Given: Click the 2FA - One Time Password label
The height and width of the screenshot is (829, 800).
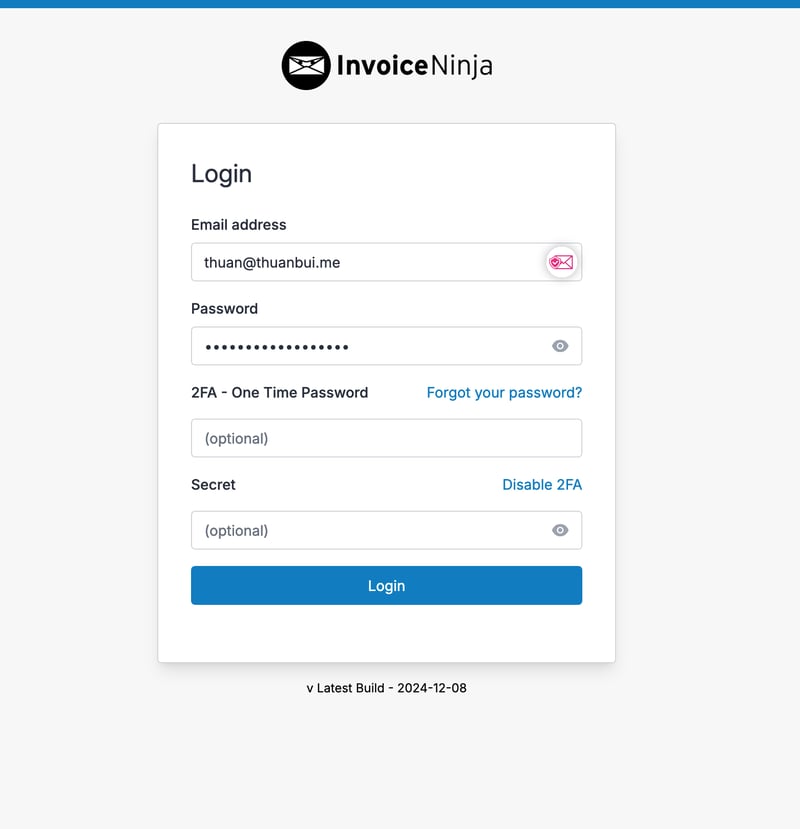Looking at the screenshot, I should click(x=279, y=393).
